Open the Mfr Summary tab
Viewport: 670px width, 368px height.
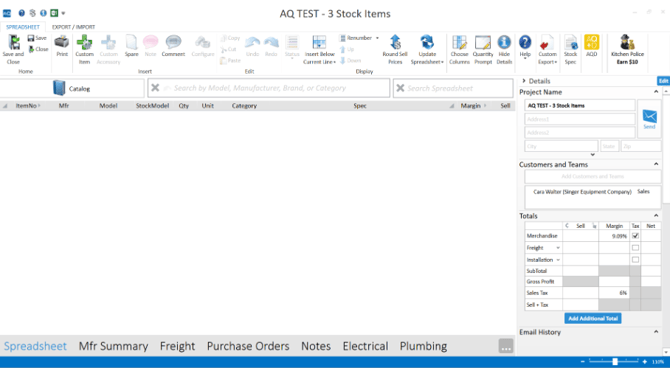[113, 346]
